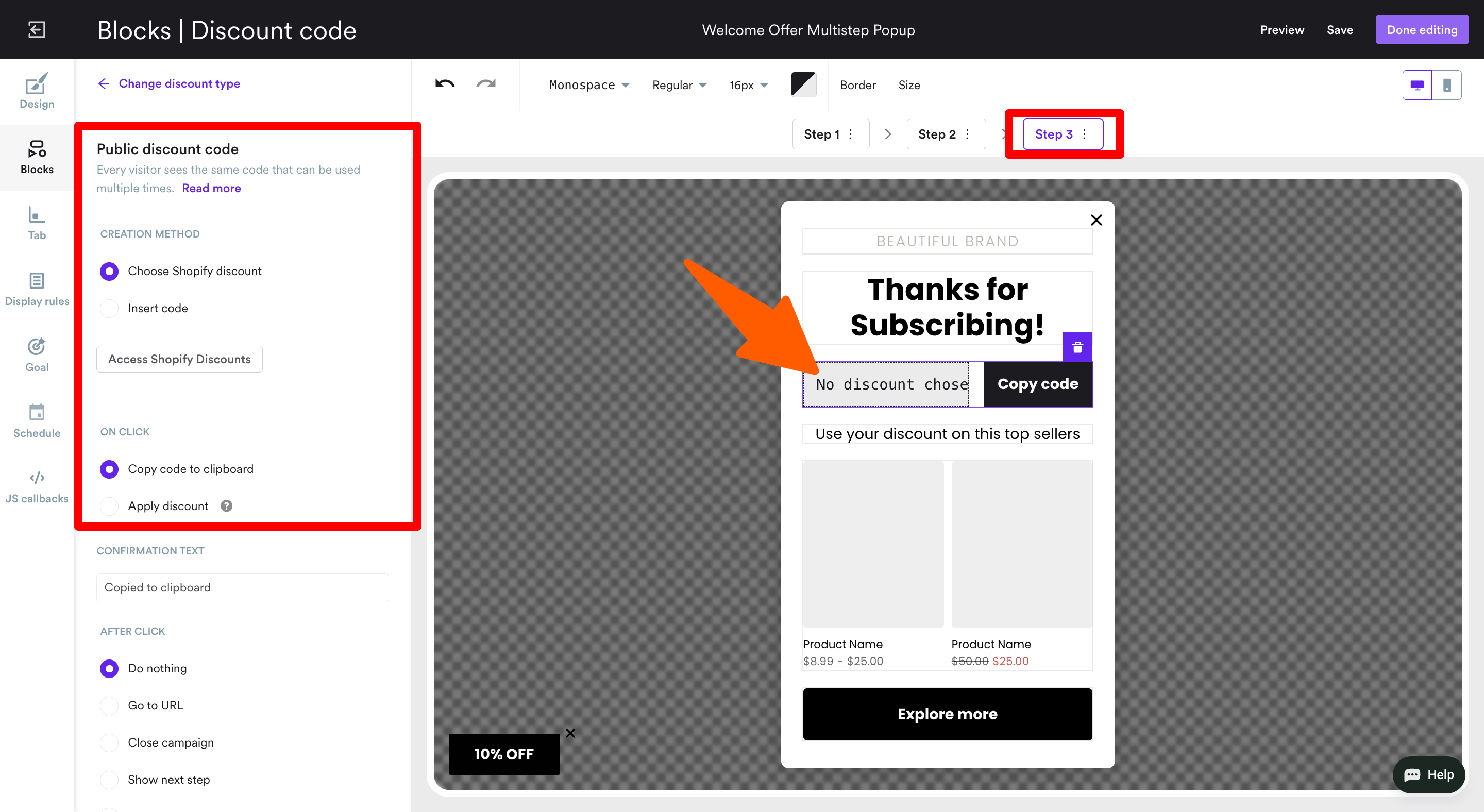Delete block with purple trash icon

click(1077, 347)
